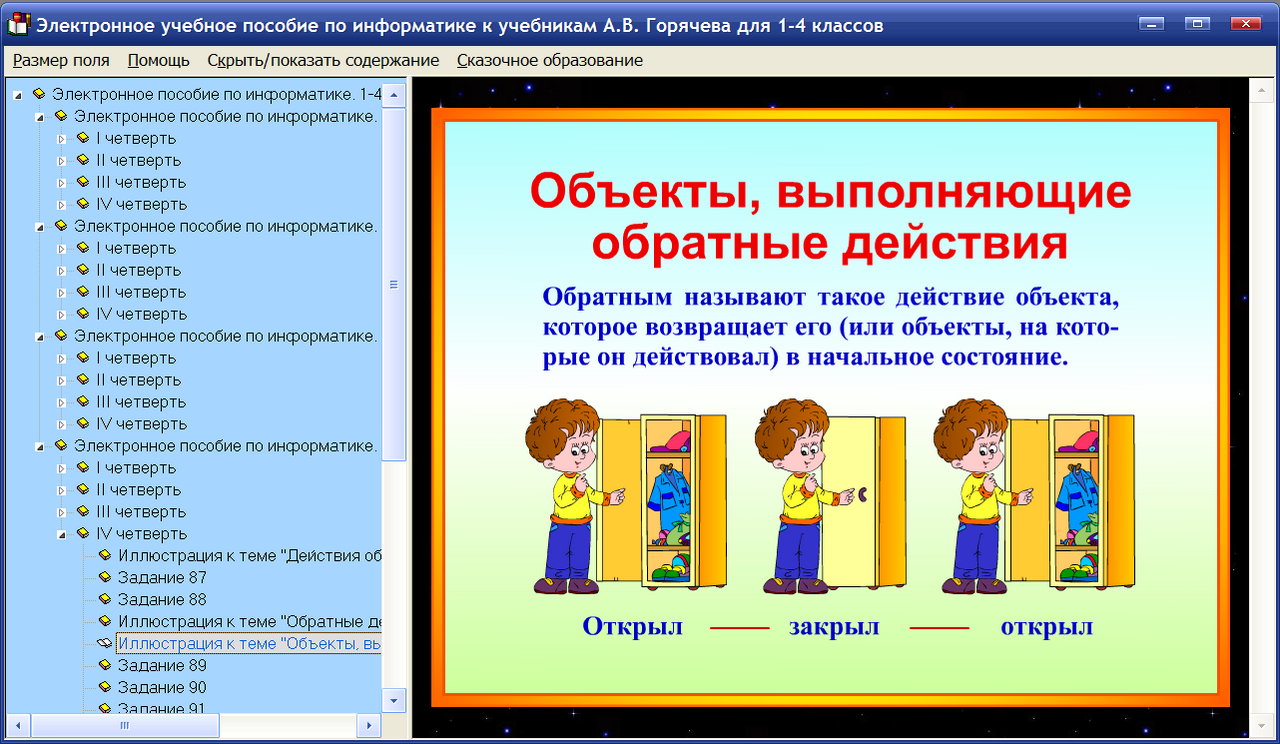Click the down arrow of the vertical scrollbar
This screenshot has height=744, width=1280.
[x=393, y=698]
